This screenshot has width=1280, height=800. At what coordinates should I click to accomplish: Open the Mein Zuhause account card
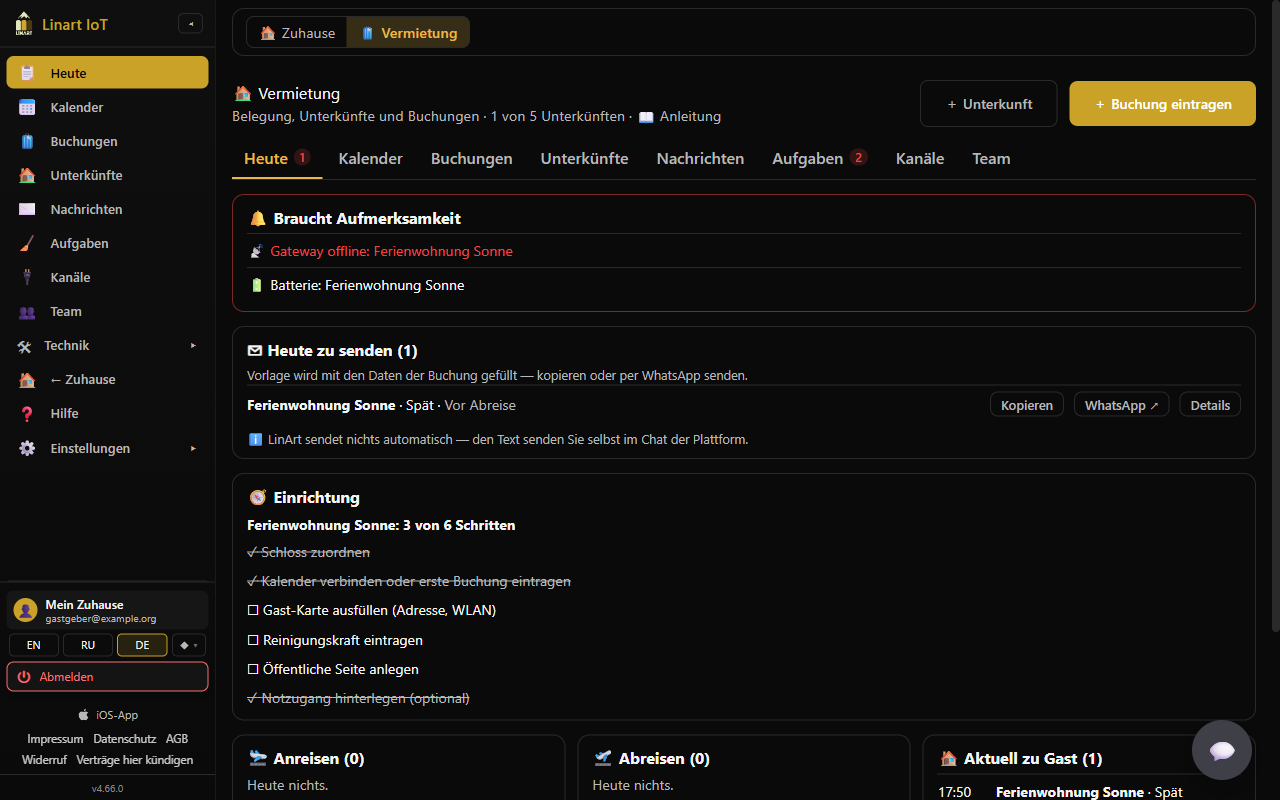tap(107, 610)
